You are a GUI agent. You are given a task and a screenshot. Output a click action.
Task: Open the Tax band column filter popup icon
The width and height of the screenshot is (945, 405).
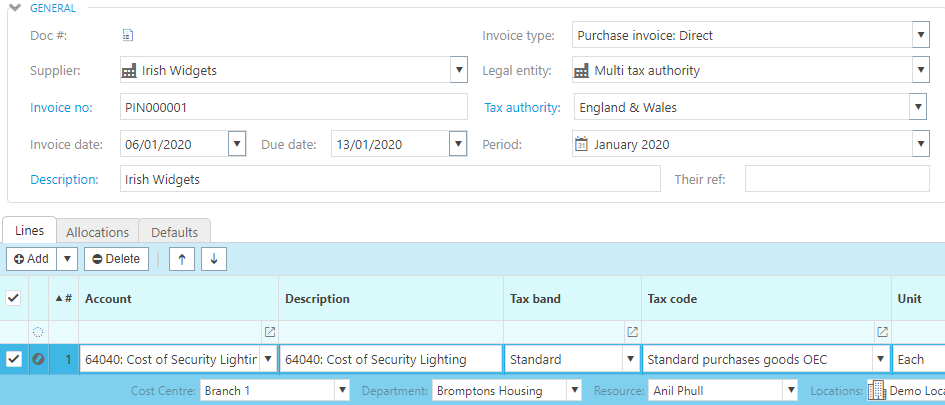pos(632,331)
